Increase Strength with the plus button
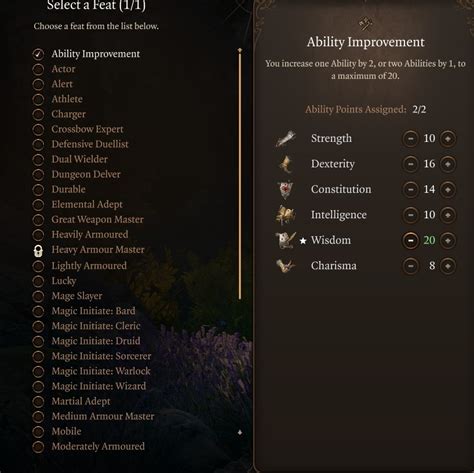Viewport: 474px width, 473px height. pyautogui.click(x=448, y=138)
